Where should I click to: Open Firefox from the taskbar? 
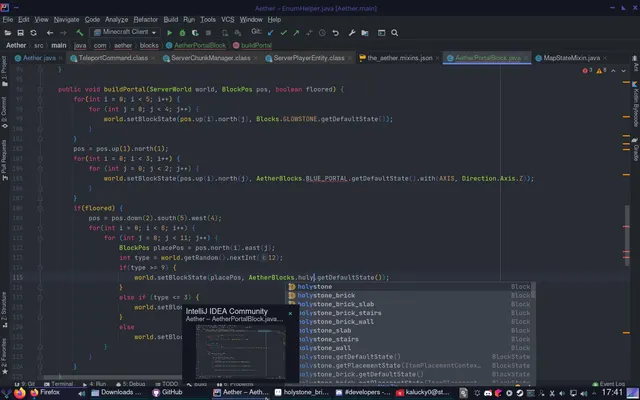pyautogui.click(x=45, y=393)
